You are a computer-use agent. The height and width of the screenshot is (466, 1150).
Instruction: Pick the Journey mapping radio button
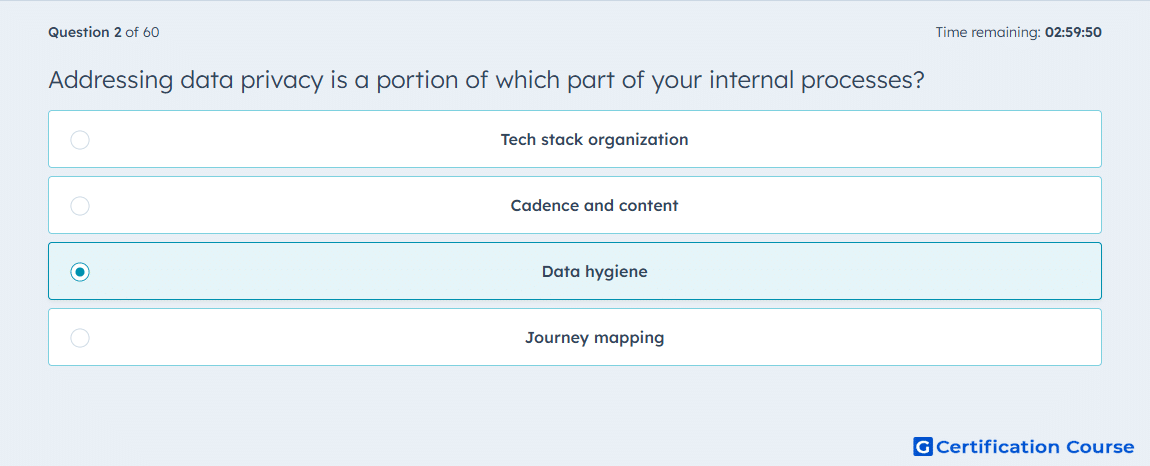80,338
